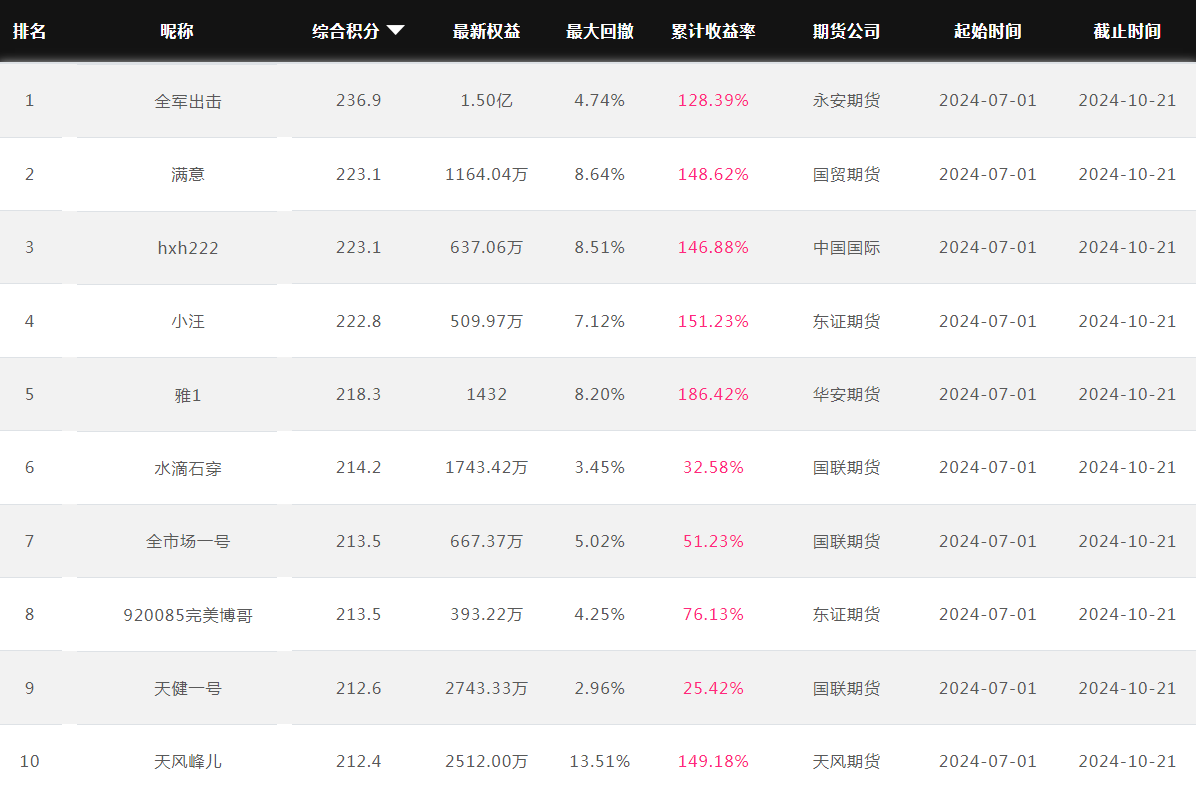Viewport: 1196px width, 793px height.
Task: Click return rate 148.62%
Action: (713, 175)
